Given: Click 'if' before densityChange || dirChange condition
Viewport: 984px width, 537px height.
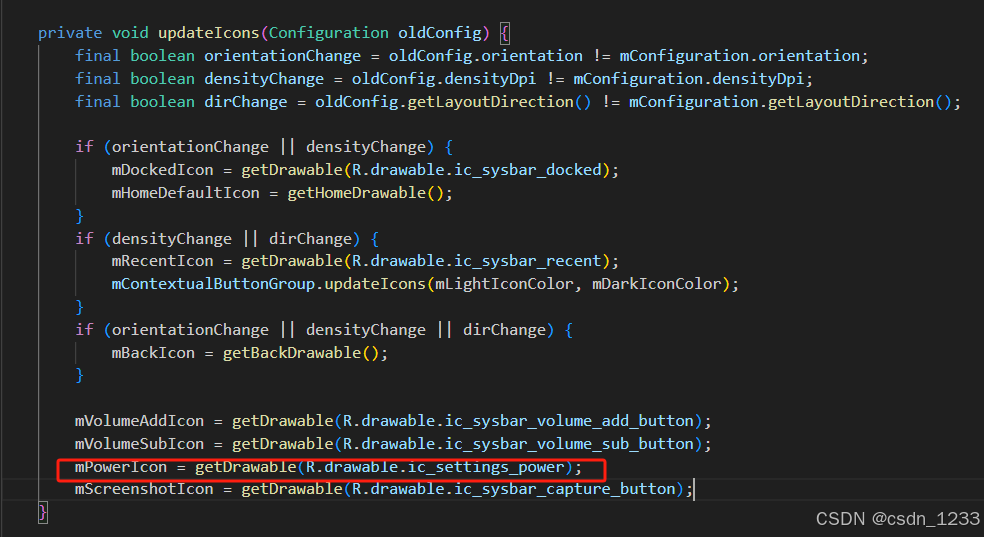Looking at the screenshot, I should pyautogui.click(x=83, y=239).
